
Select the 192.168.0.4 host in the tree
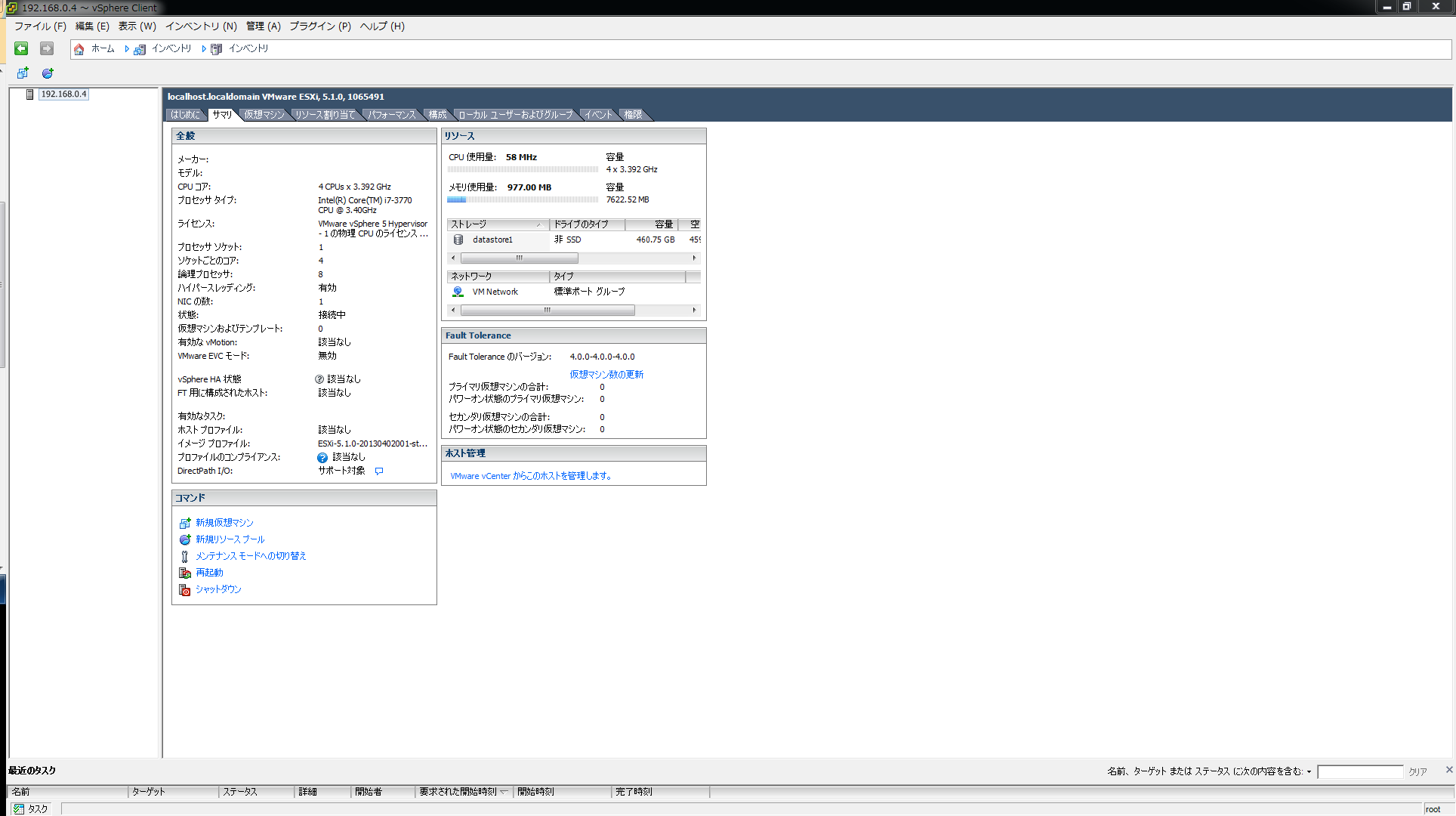coord(63,94)
